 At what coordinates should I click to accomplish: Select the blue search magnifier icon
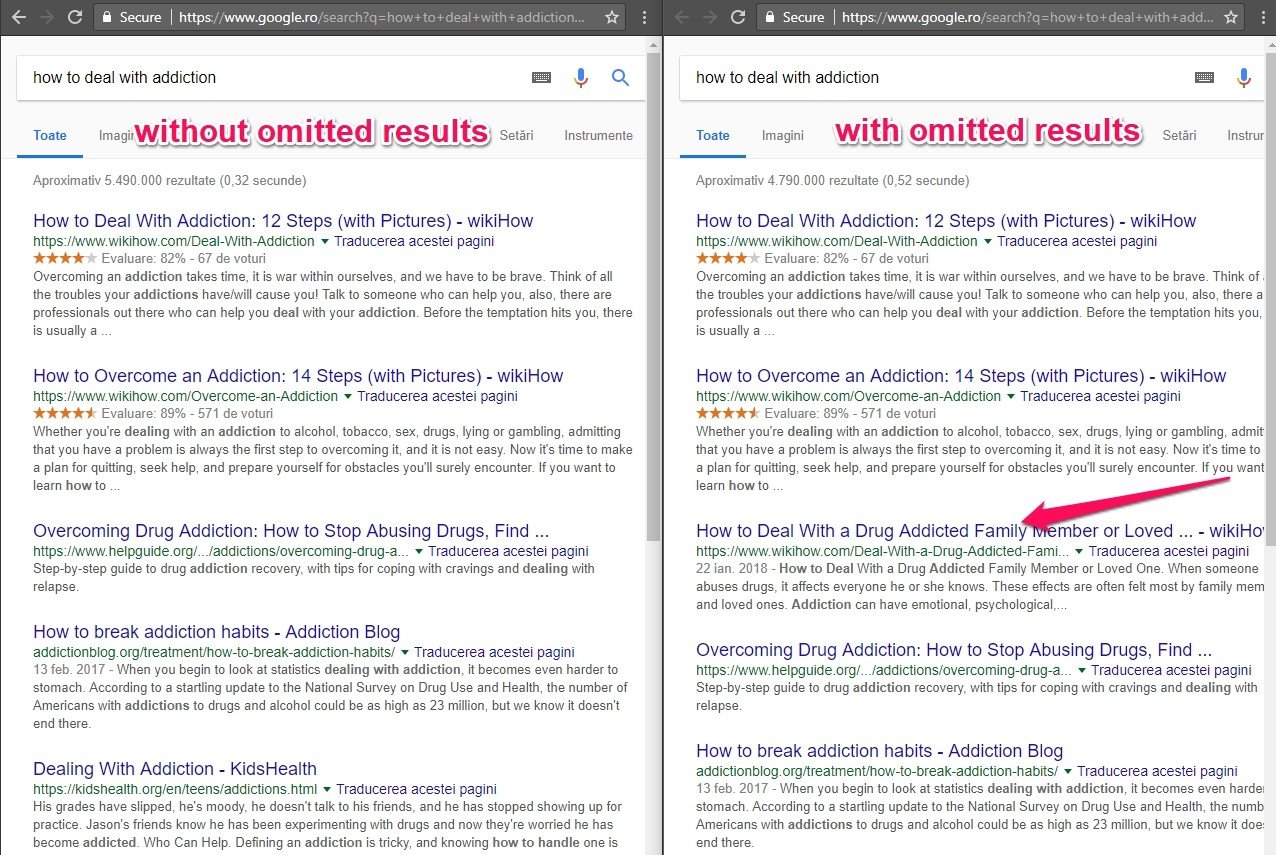(x=620, y=77)
